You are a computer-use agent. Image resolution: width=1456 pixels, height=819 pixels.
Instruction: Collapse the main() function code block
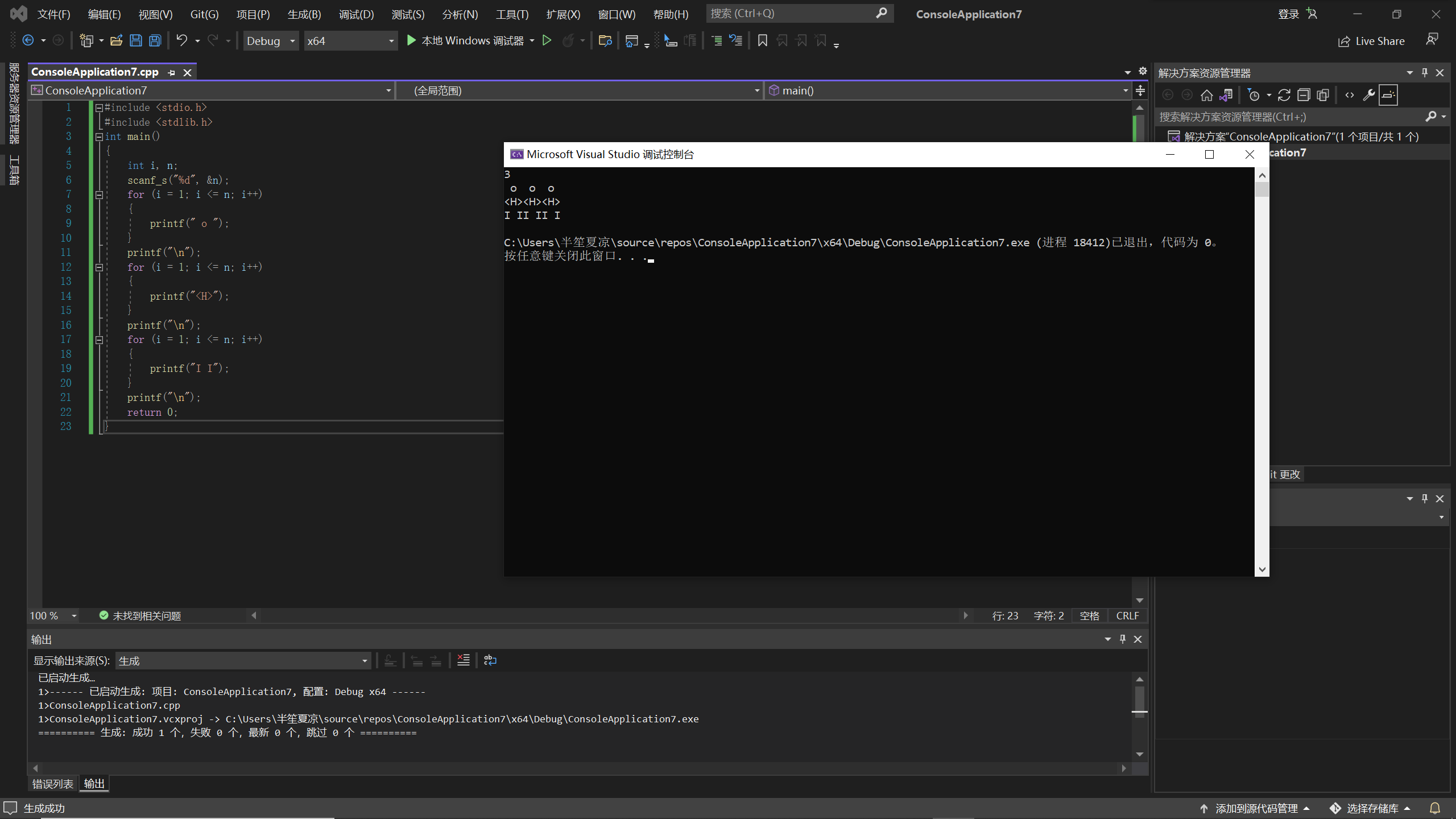(99, 136)
